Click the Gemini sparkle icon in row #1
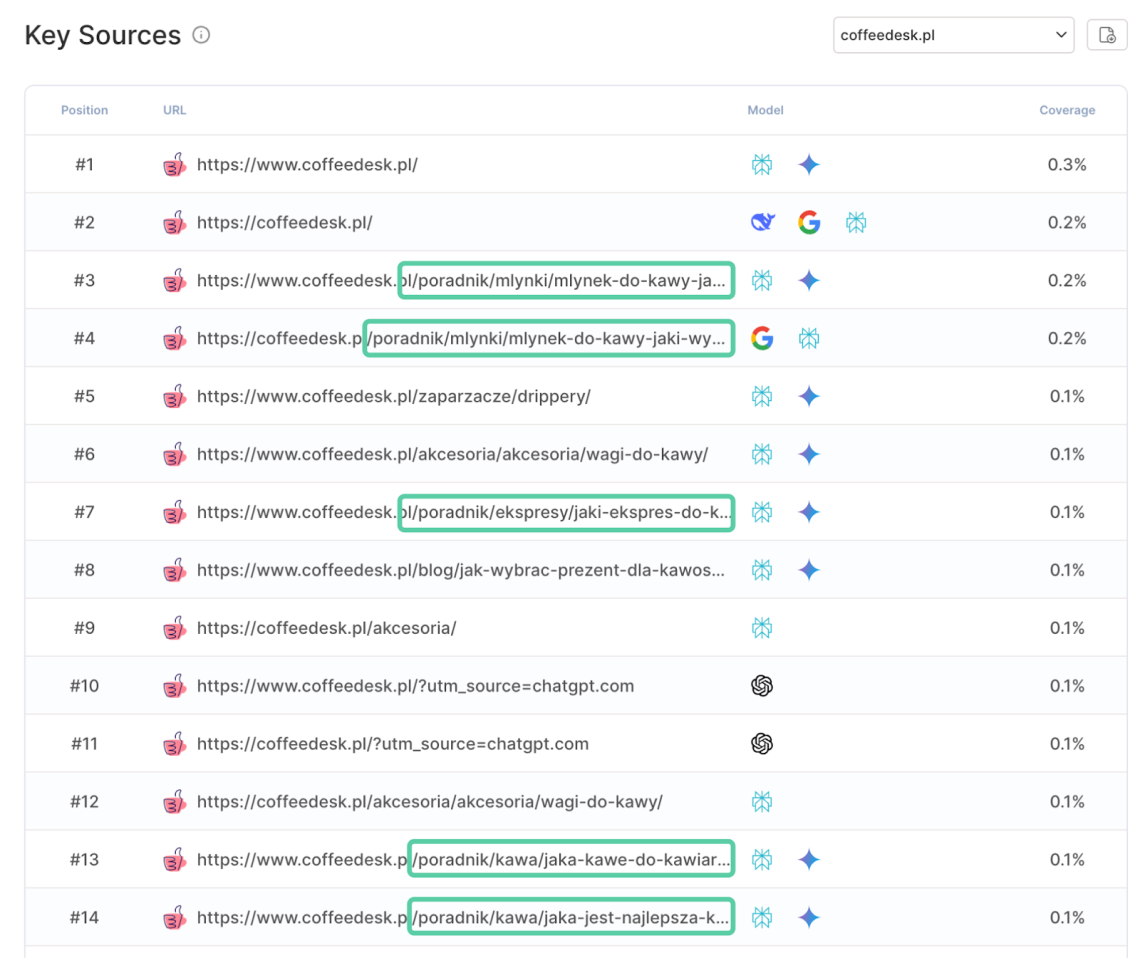This screenshot has height=958, width=1140. [809, 165]
